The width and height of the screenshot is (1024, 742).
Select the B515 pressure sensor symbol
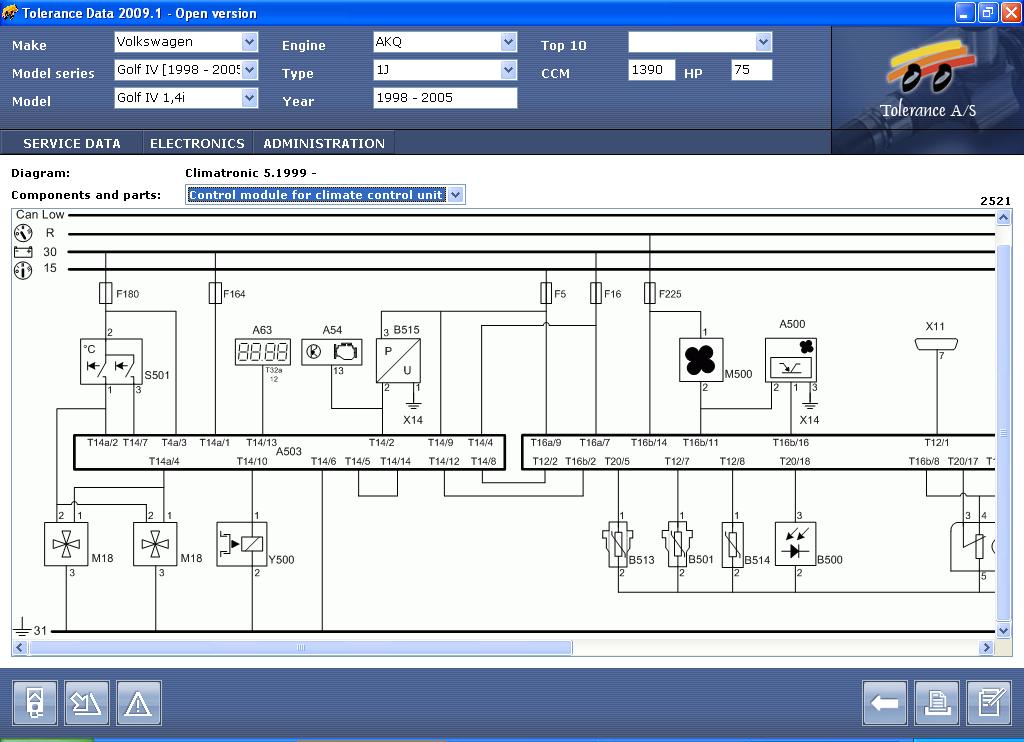pyautogui.click(x=398, y=361)
